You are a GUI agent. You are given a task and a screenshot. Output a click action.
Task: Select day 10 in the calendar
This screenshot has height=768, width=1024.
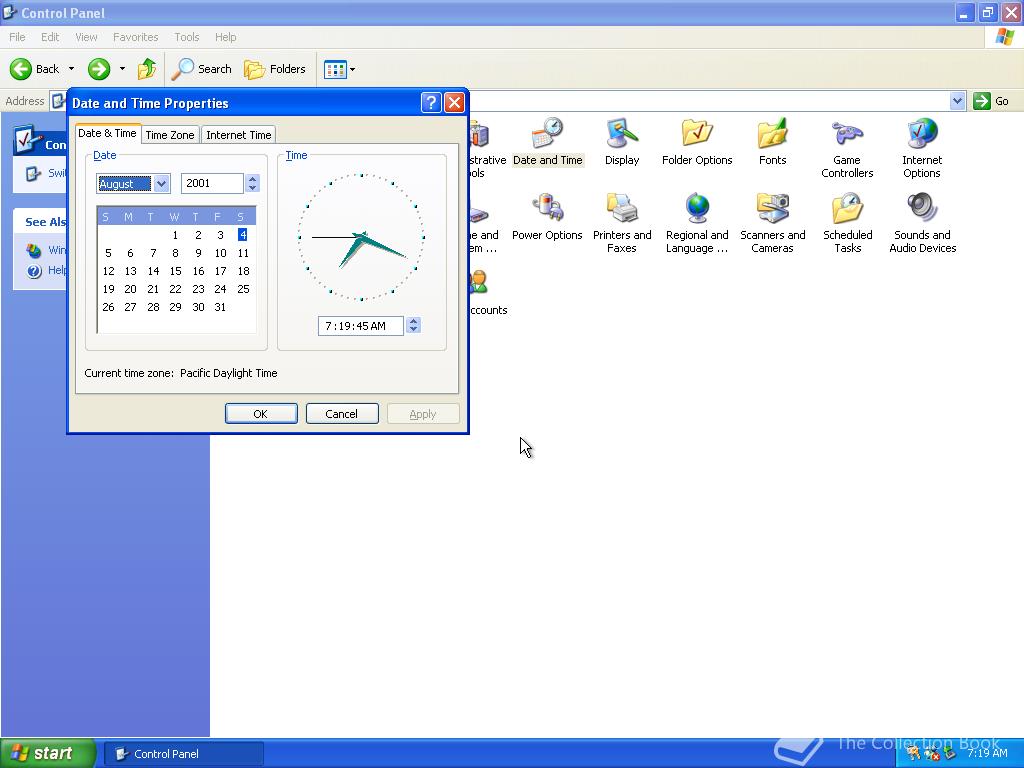[220, 253]
